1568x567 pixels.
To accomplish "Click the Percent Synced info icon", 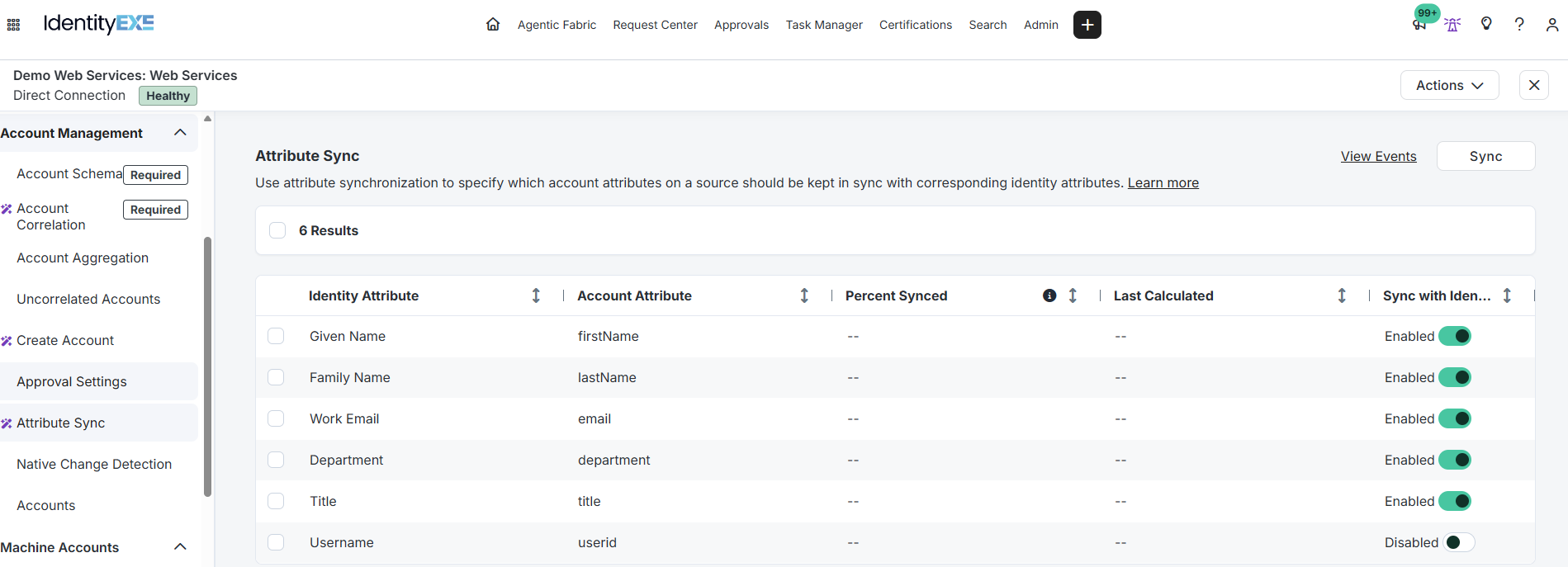I will click(1049, 295).
